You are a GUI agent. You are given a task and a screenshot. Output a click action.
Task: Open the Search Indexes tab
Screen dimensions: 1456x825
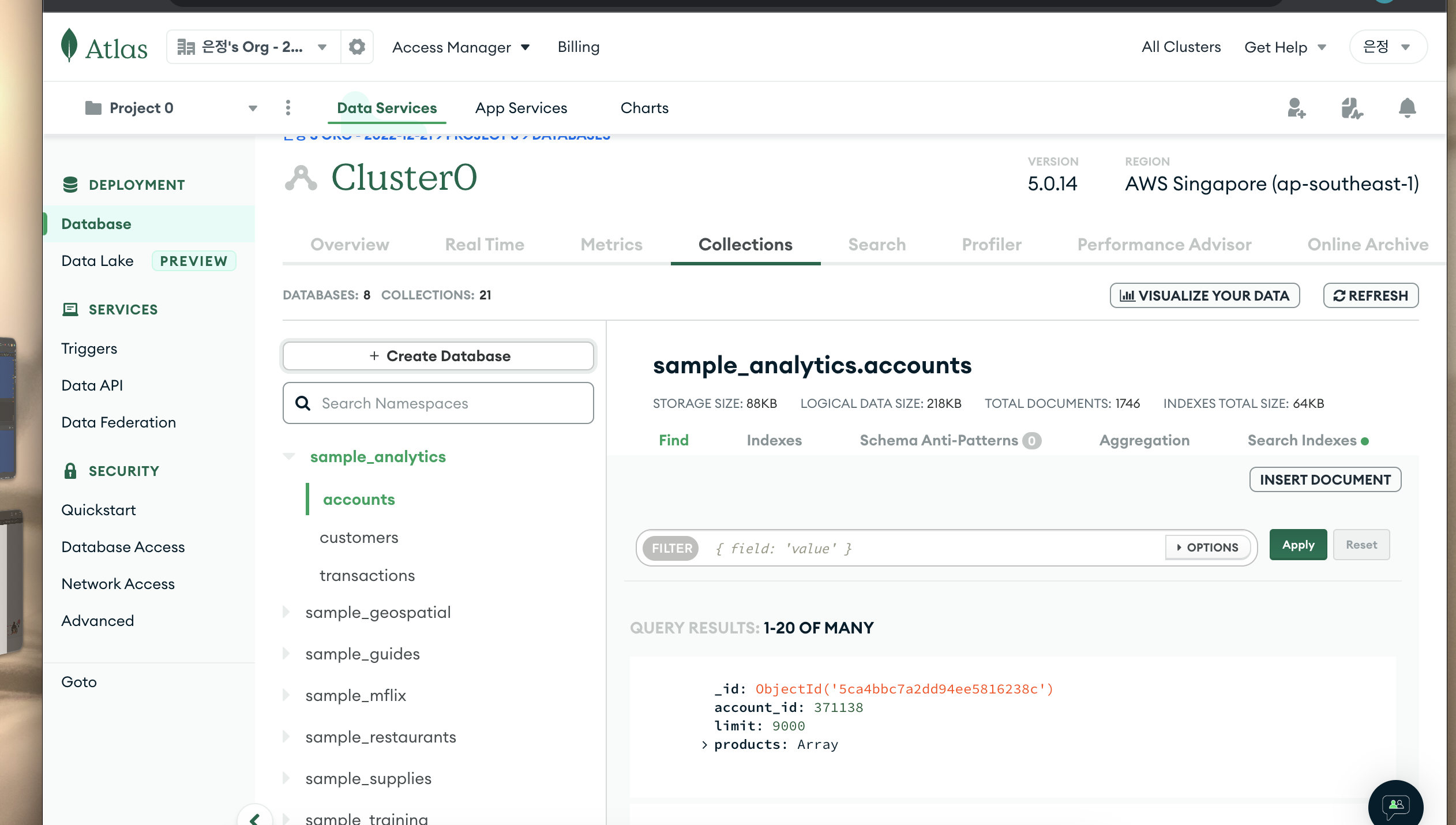(1308, 440)
